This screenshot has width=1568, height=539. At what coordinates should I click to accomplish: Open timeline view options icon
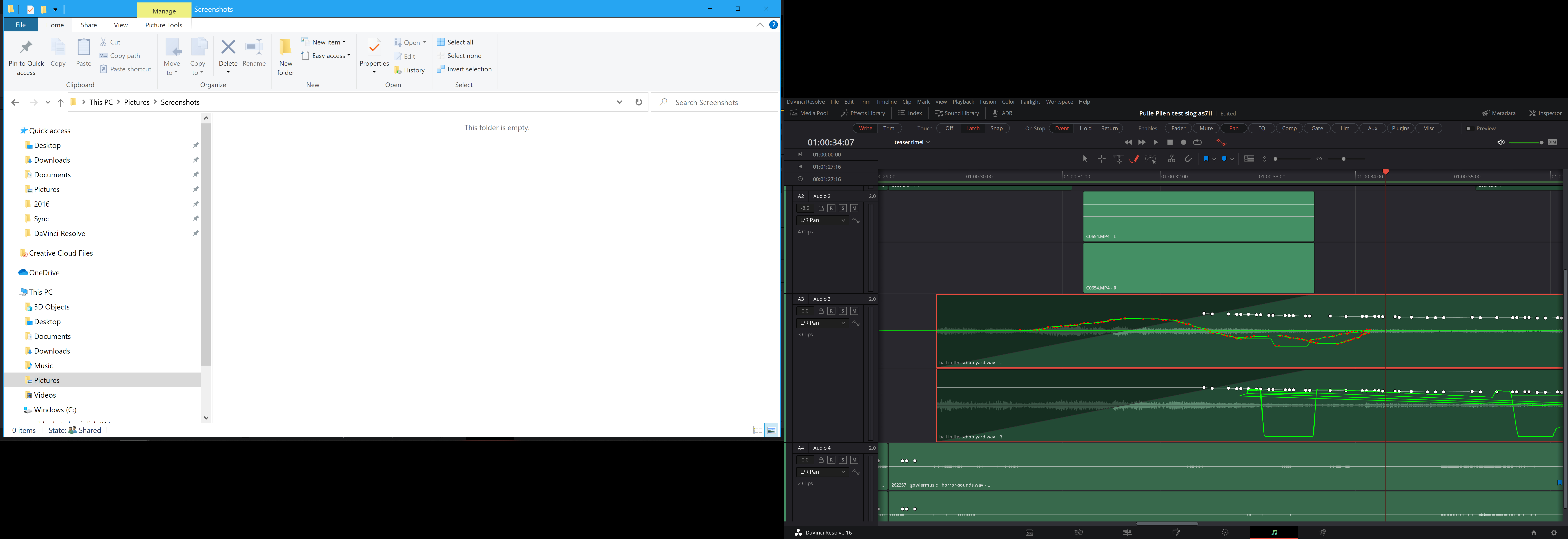tap(1249, 159)
